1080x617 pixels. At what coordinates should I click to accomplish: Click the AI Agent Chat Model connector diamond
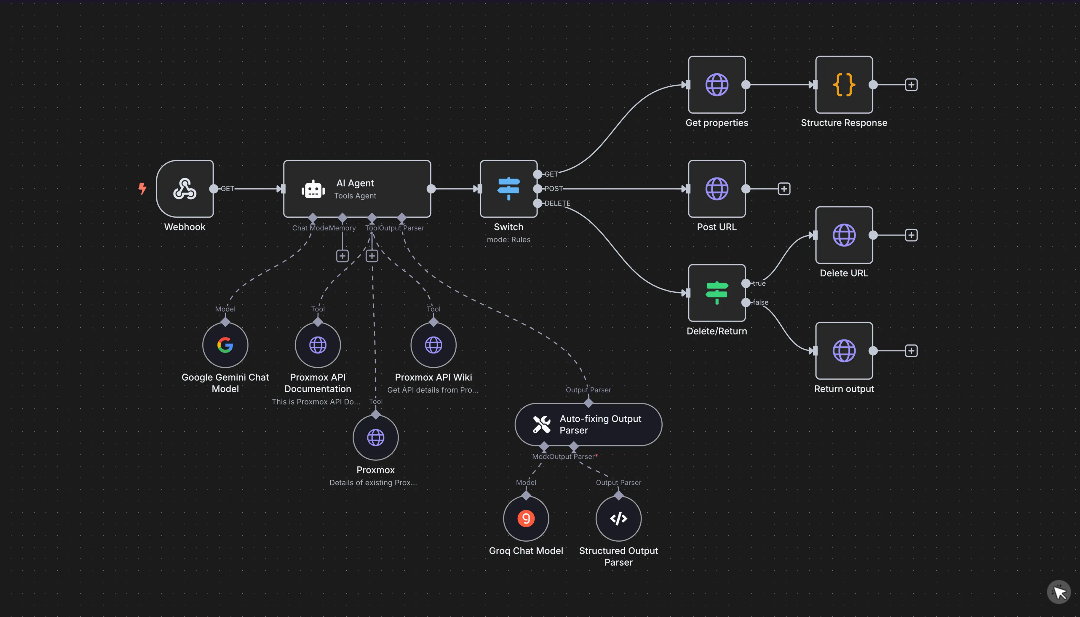click(x=313, y=218)
